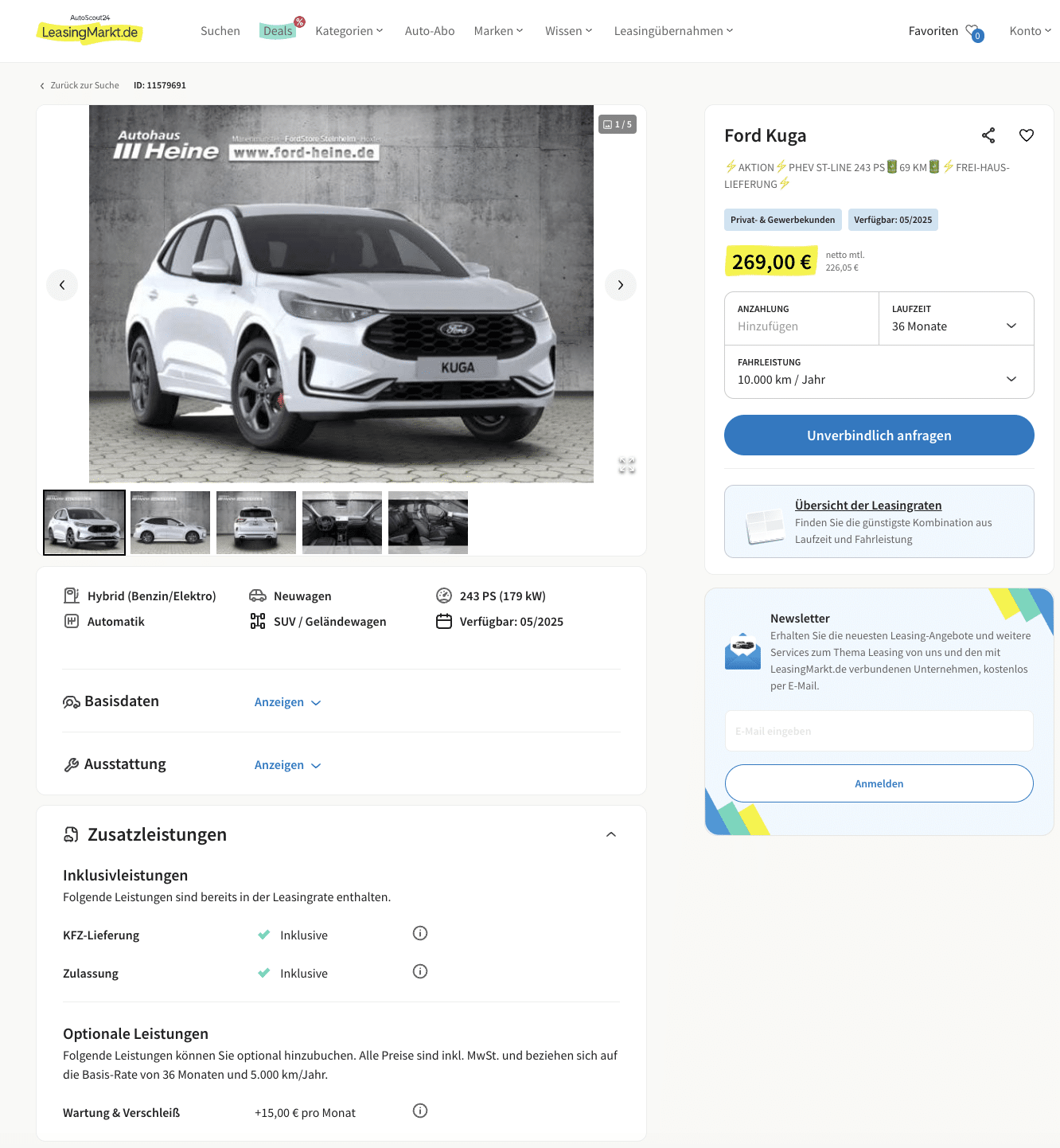Open info icon for Wartung & Verschleiß
This screenshot has width=1060, height=1148.
420,1111
